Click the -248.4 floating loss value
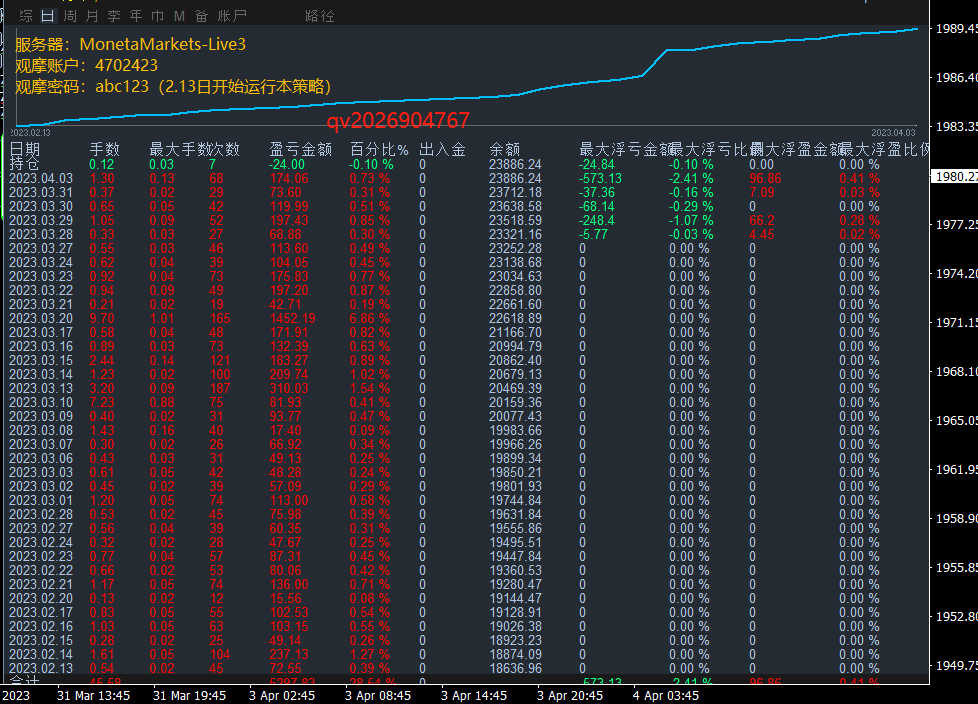978x704 pixels. click(x=596, y=221)
